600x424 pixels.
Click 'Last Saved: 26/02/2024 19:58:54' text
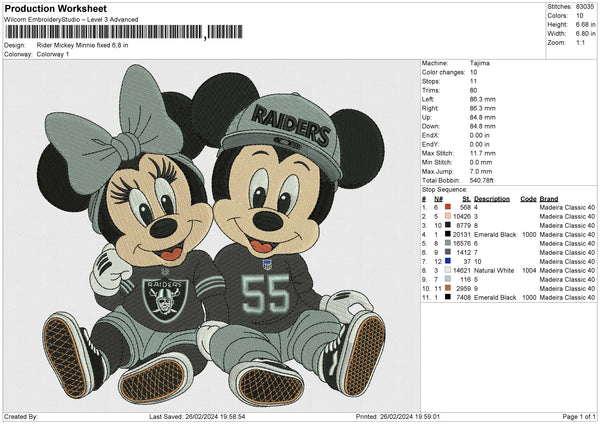coord(197,416)
